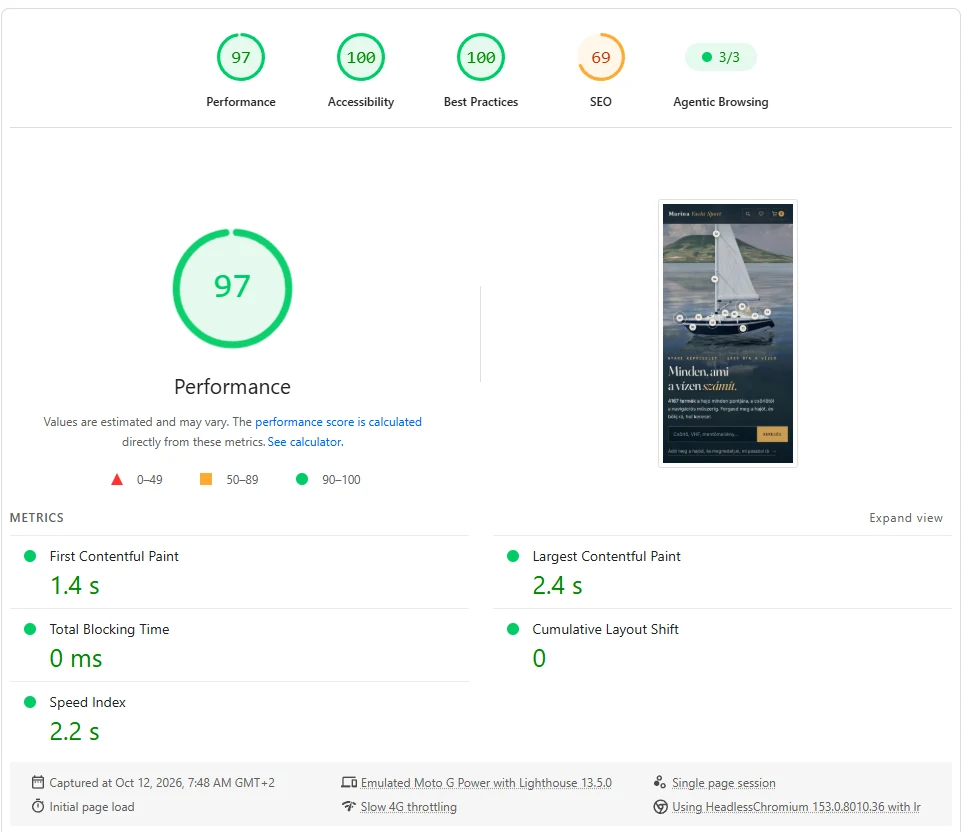Screen dimensions: 963x832
Task: Click the SEO score gauge 69
Action: 601,57
